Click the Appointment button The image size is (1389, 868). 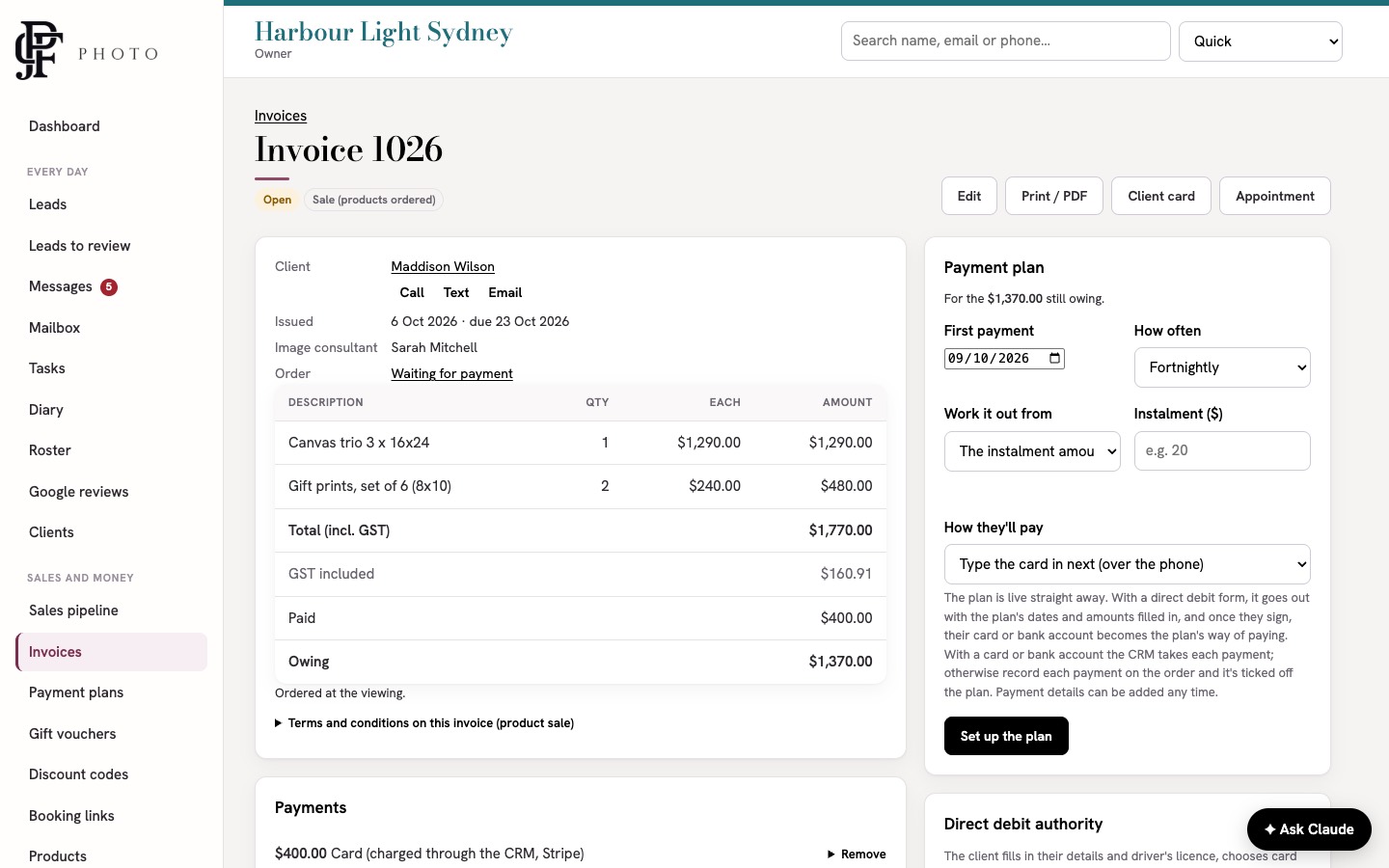click(1275, 196)
